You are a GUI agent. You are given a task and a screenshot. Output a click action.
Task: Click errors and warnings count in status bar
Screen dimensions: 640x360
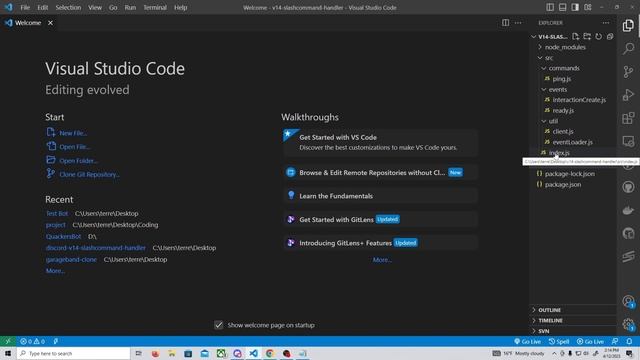tap(32, 341)
